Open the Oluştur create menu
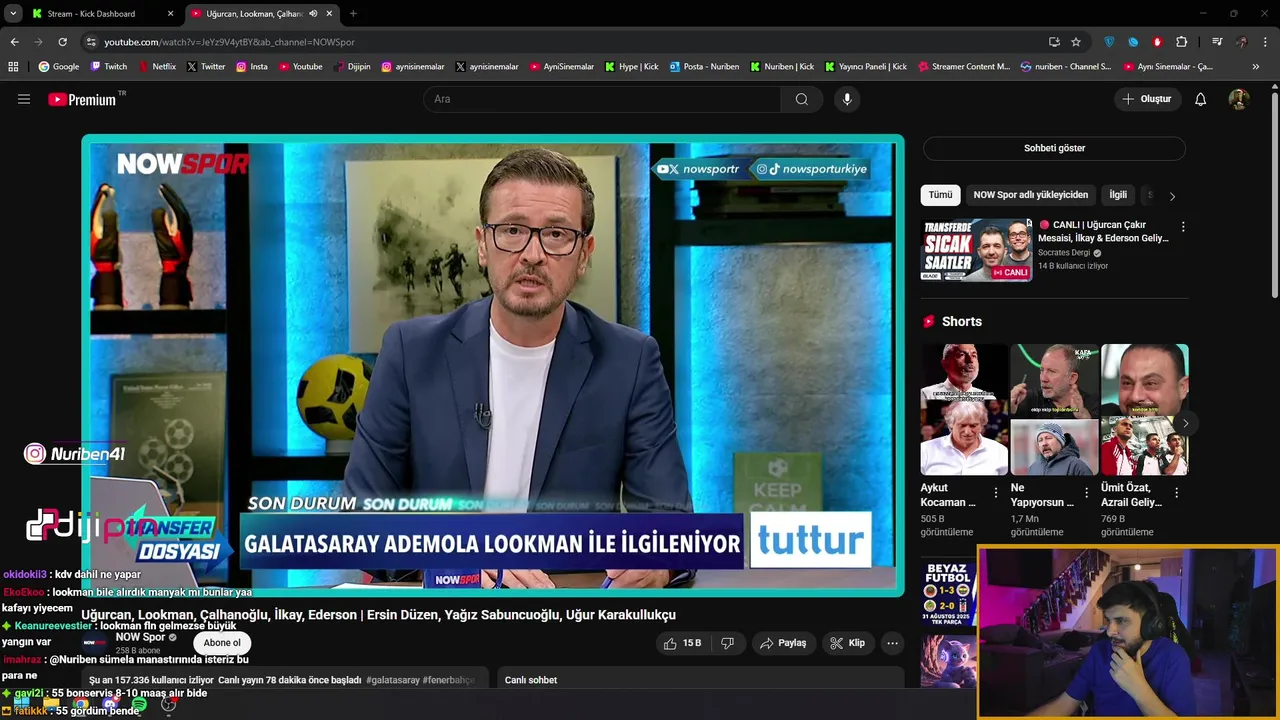This screenshot has width=1280, height=720. [1146, 99]
